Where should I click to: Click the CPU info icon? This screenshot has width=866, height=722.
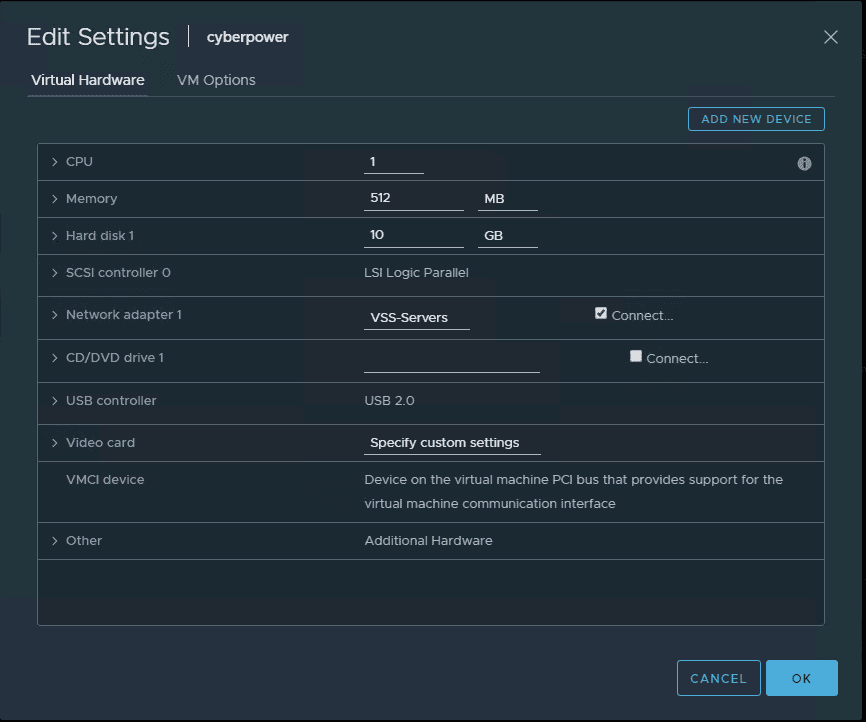(x=804, y=163)
